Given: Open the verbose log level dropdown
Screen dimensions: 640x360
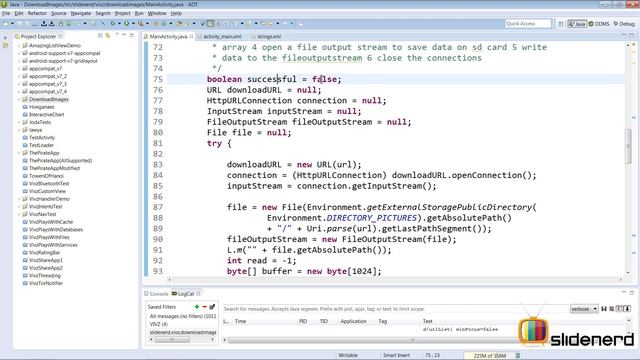Looking at the screenshot, I should click(584, 309).
